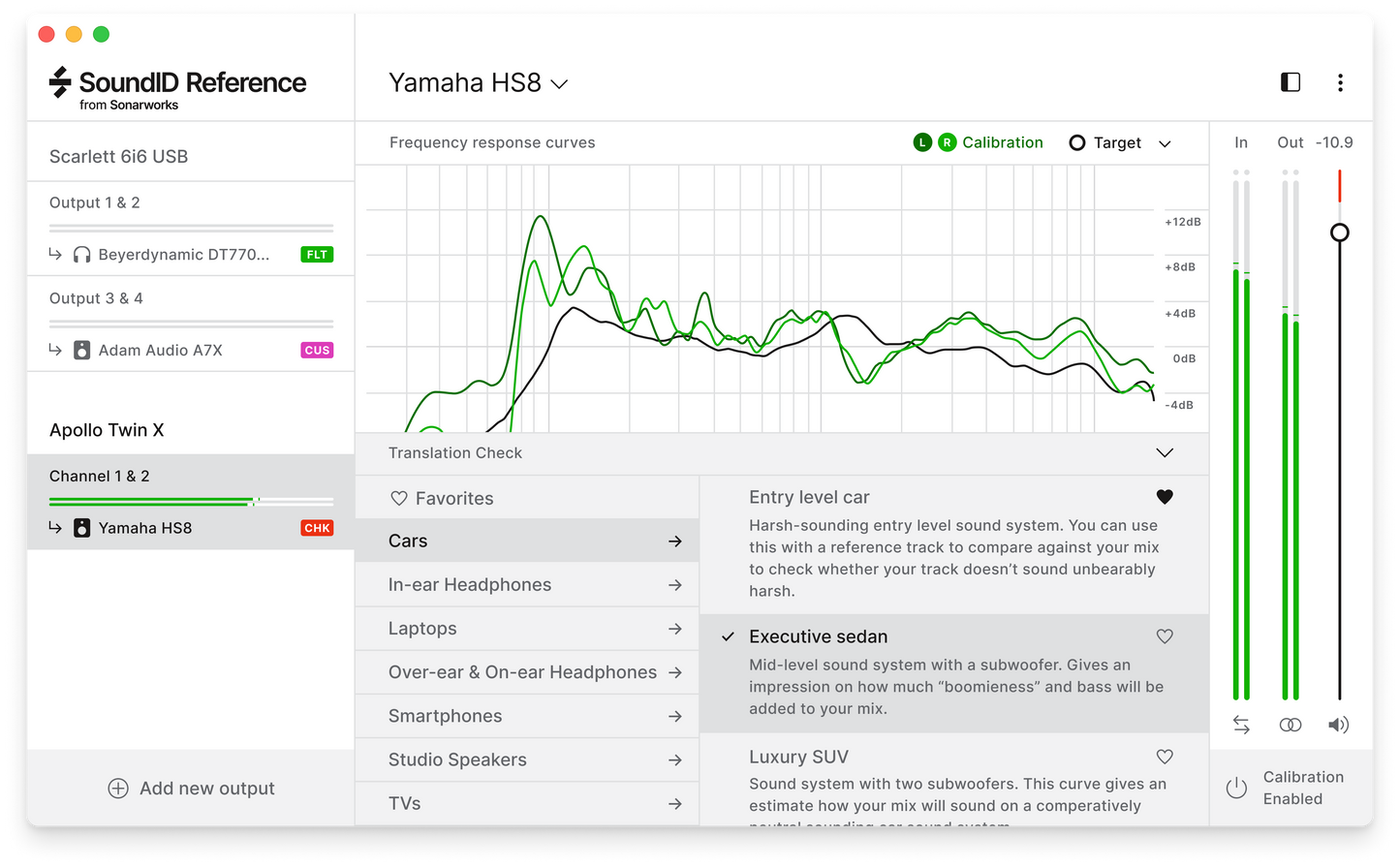The width and height of the screenshot is (1400, 867).
Task: Click the Translation Check header label
Action: [x=455, y=452]
